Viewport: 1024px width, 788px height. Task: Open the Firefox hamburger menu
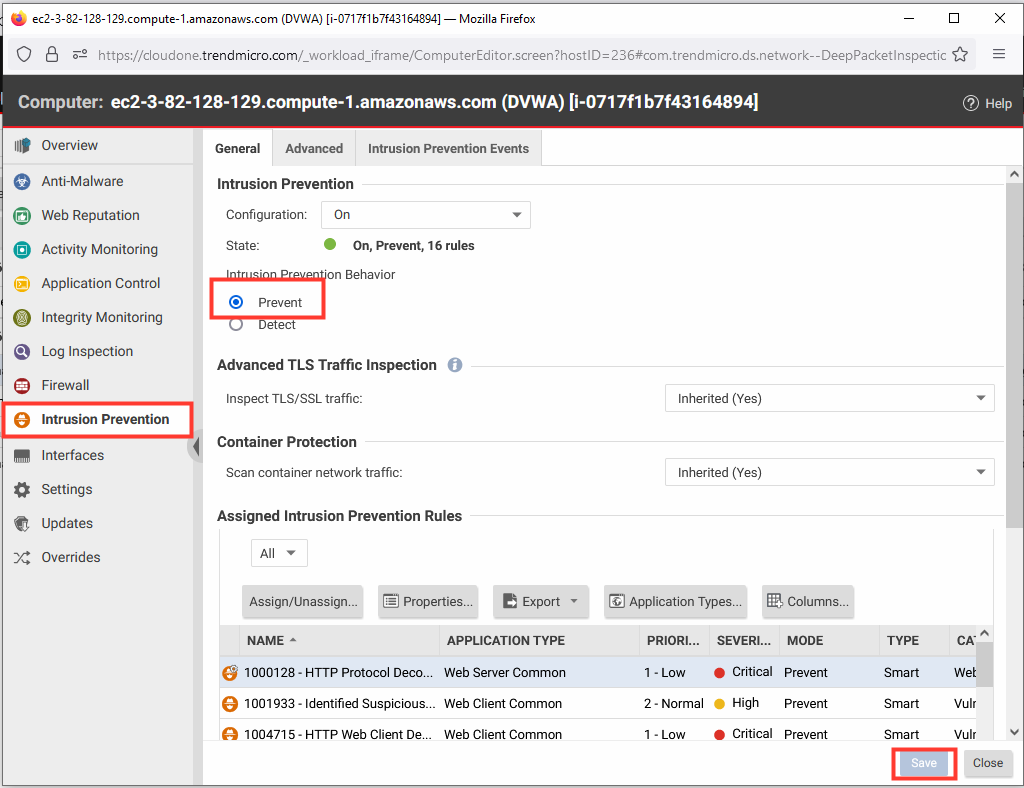pyautogui.click(x=999, y=54)
